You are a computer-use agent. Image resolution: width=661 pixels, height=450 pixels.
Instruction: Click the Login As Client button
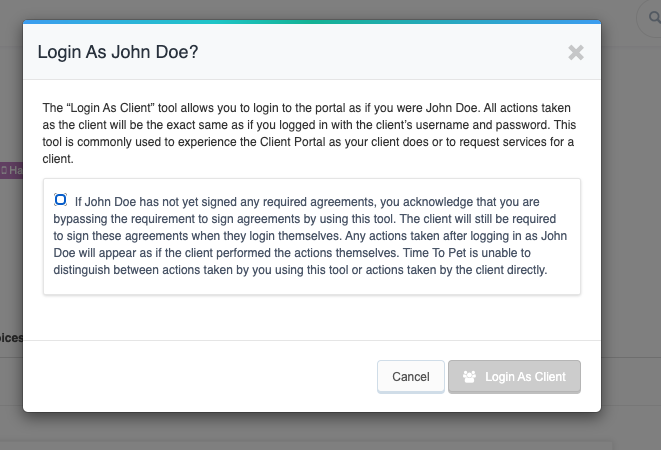coord(514,377)
